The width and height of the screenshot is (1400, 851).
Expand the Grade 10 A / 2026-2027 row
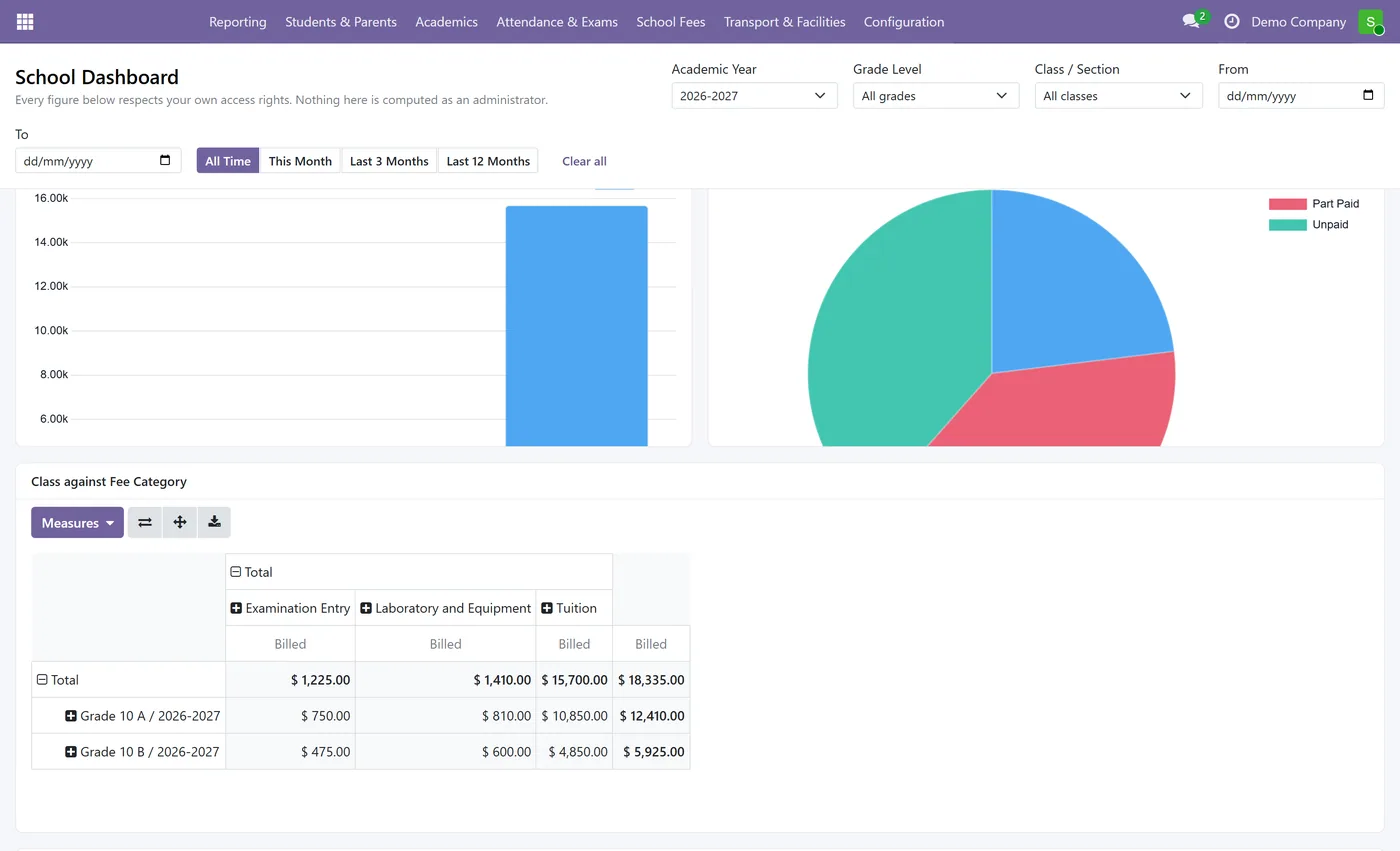coord(71,716)
